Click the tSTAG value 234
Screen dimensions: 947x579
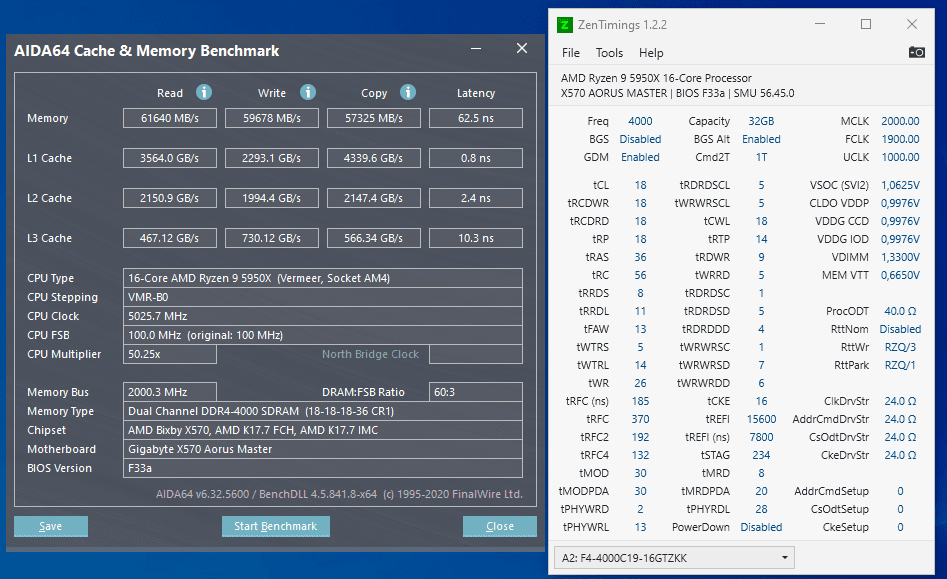click(x=761, y=455)
